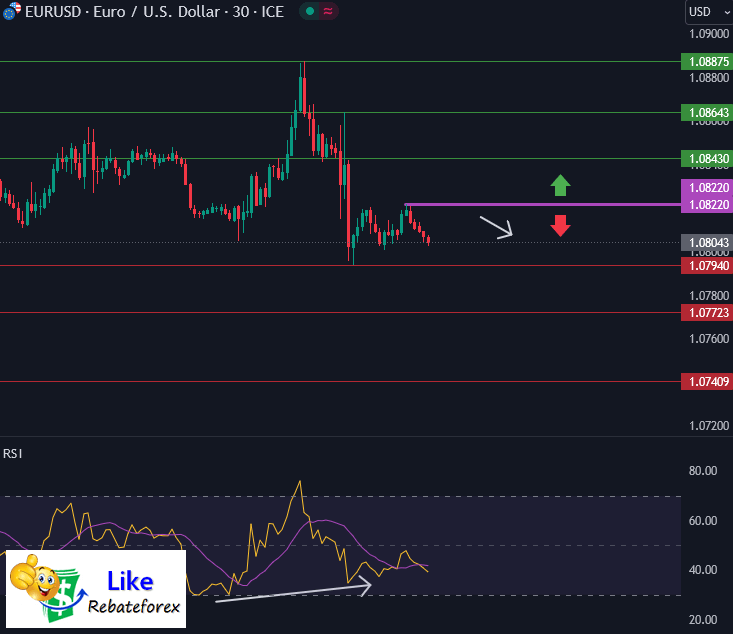Click the 60.00 RSI scale value
733x634 pixels.
tap(703, 520)
